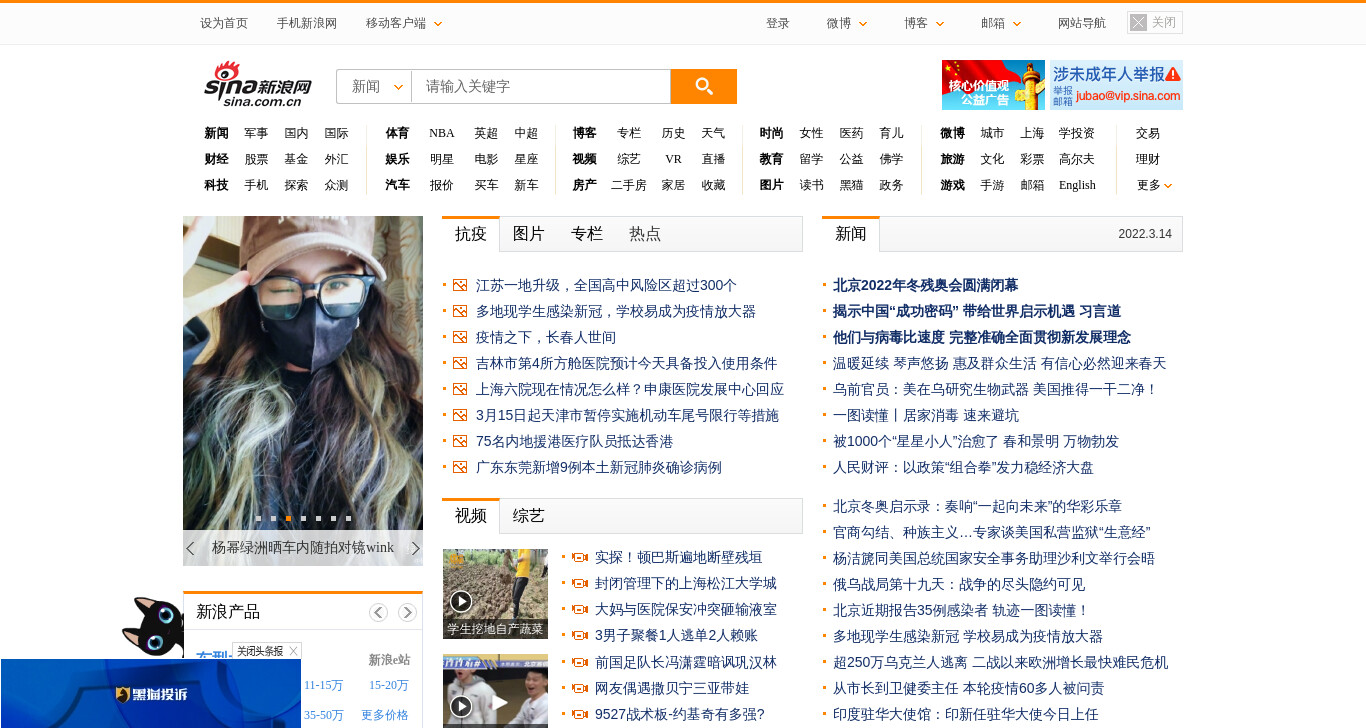Screen dimensions: 1366x728
Task: Expand the 邮箱 dropdown in the top bar
Action: click(1001, 23)
